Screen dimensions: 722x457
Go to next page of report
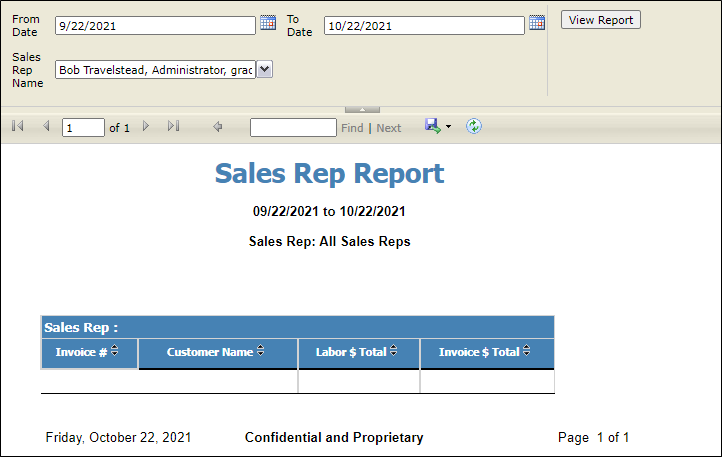click(146, 127)
